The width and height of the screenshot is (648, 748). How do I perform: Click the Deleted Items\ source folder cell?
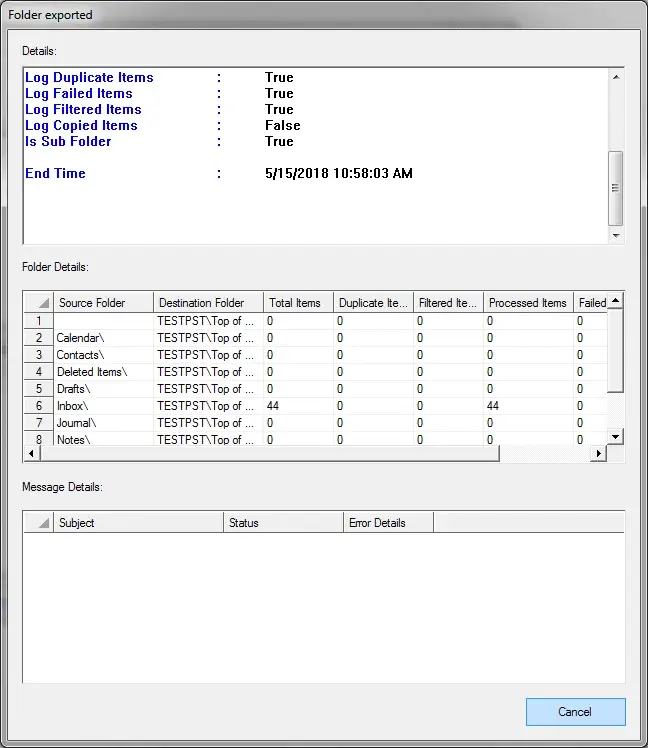click(x=104, y=372)
